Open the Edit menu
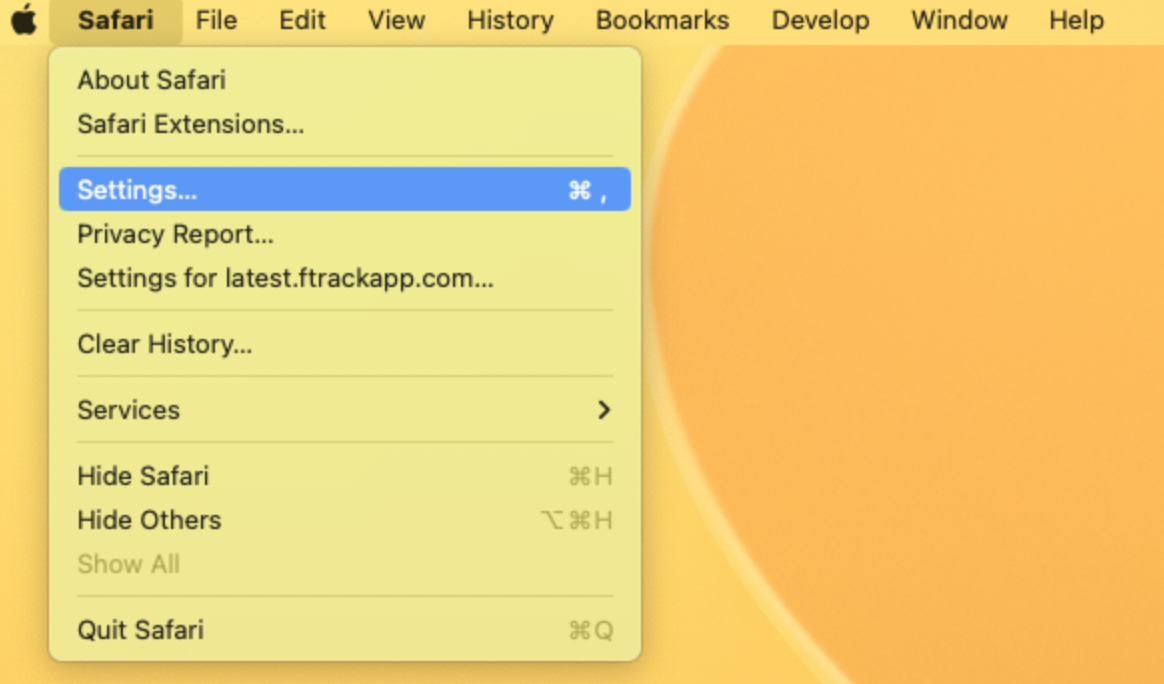 [302, 20]
